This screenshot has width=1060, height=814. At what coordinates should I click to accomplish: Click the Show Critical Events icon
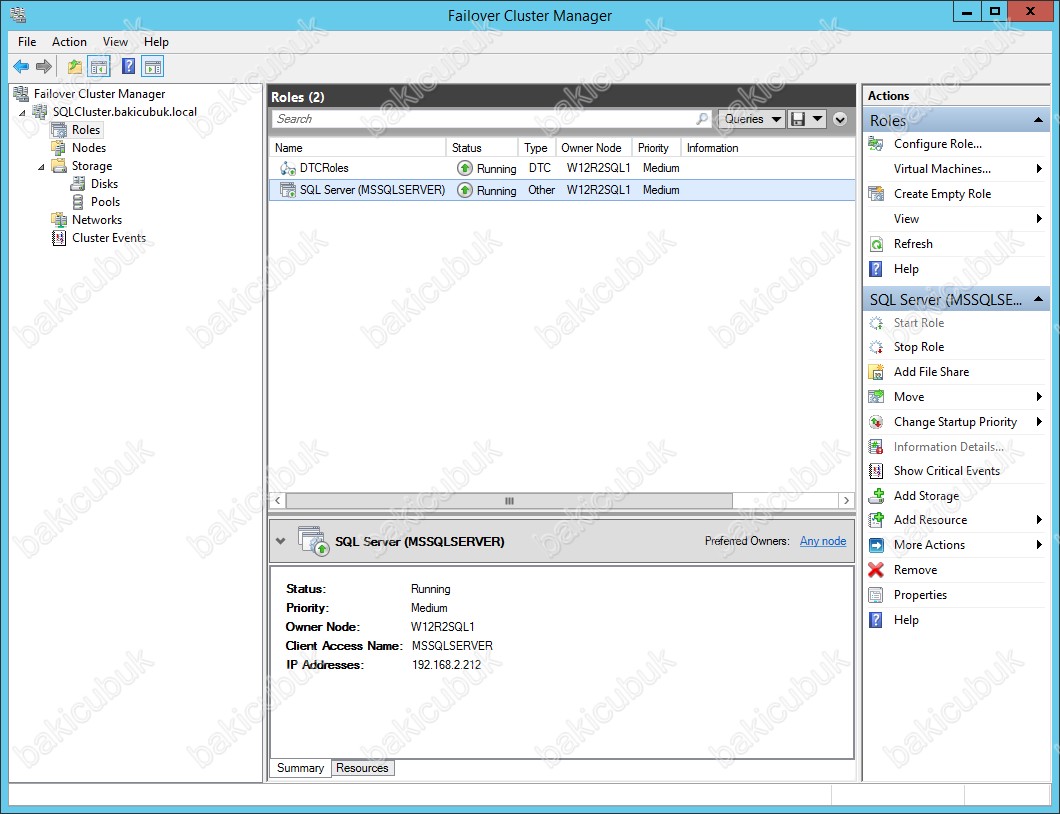point(876,471)
